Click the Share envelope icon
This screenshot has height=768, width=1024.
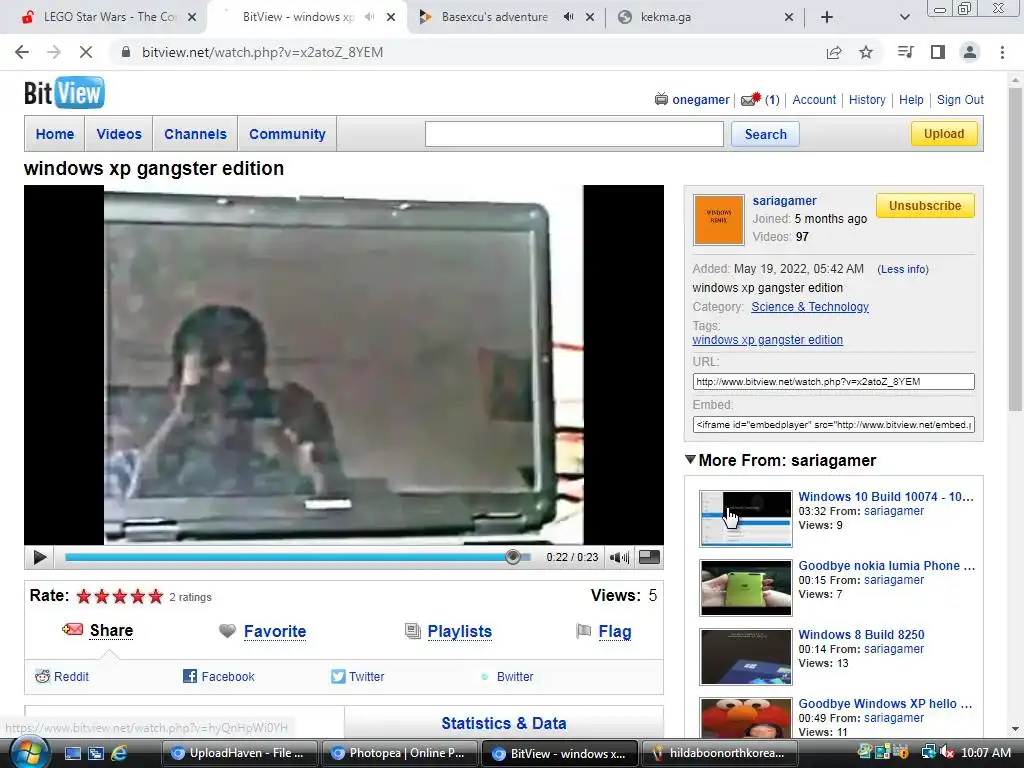[72, 629]
